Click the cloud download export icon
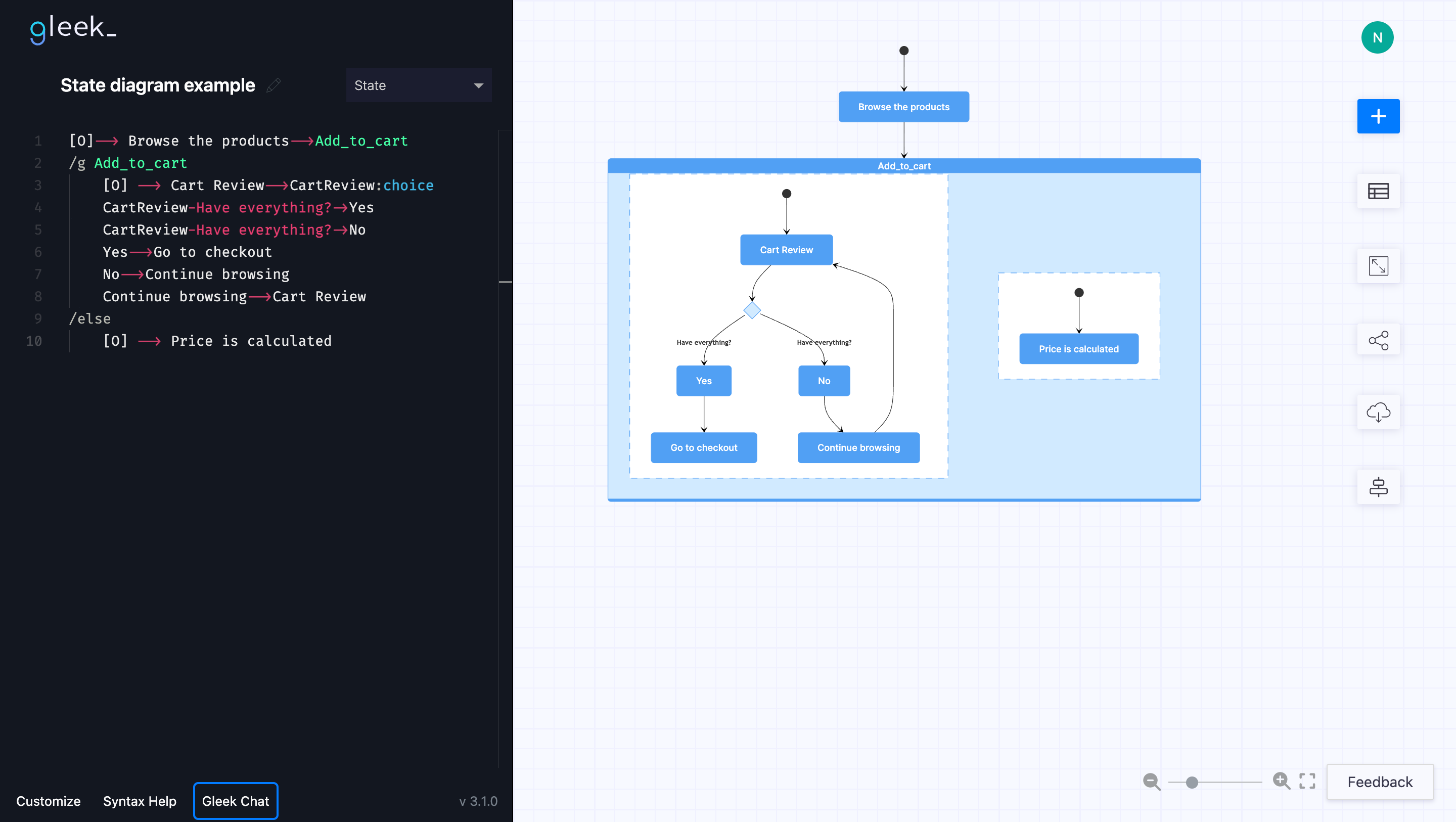This screenshot has height=822, width=1456. point(1378,412)
